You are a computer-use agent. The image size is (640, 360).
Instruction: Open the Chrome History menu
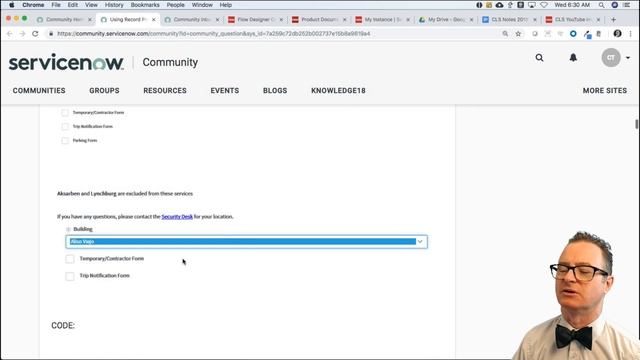pos(114,5)
